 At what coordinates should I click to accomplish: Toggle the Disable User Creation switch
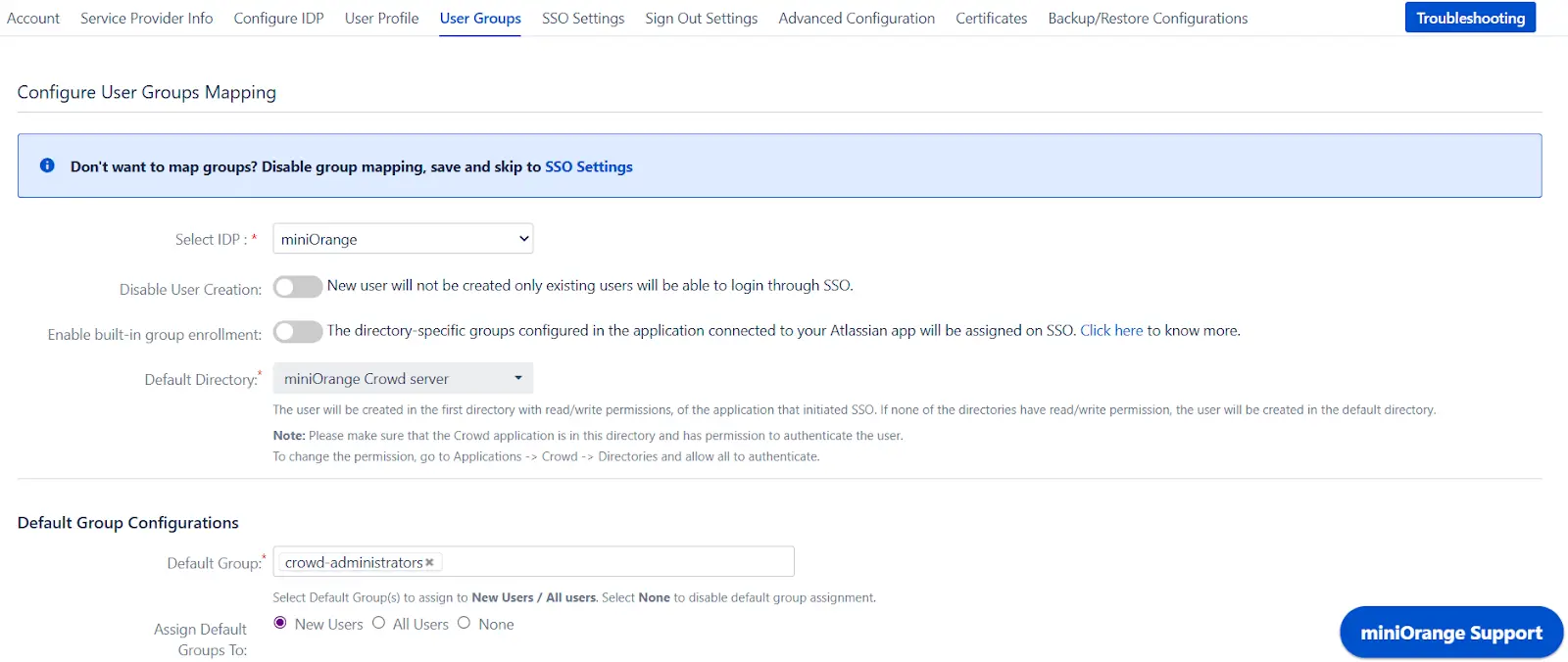(x=298, y=287)
